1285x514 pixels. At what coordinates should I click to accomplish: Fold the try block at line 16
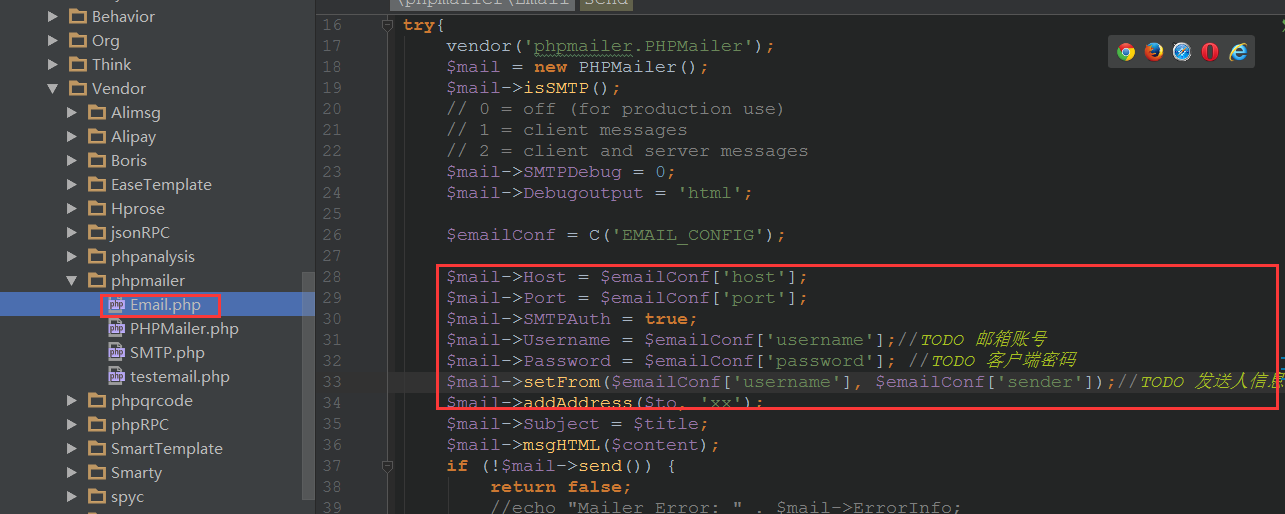[387, 26]
